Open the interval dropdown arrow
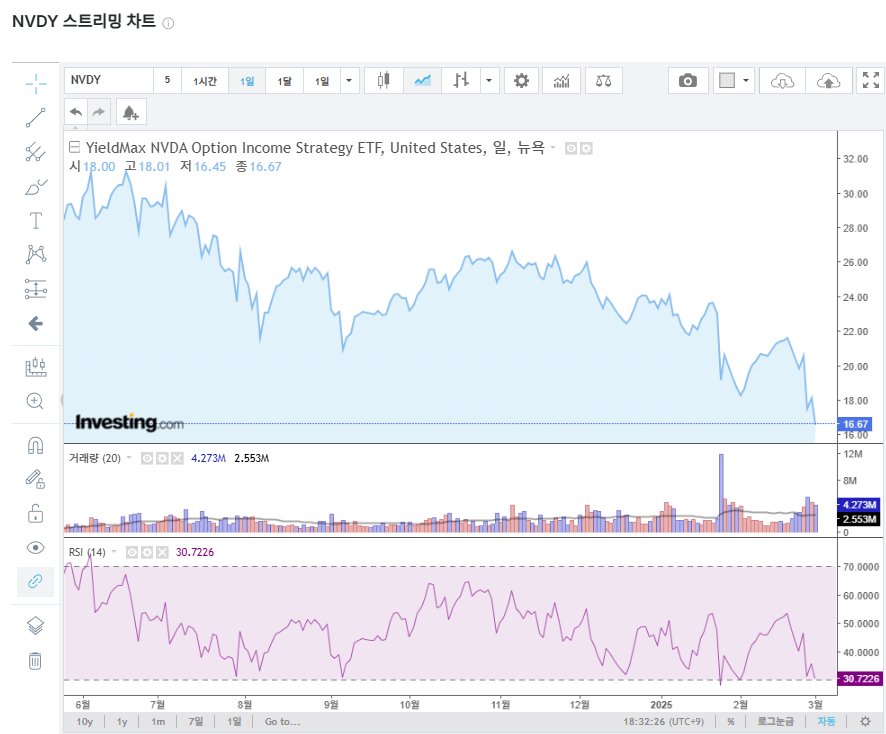This screenshot has width=886, height=734. (x=349, y=81)
